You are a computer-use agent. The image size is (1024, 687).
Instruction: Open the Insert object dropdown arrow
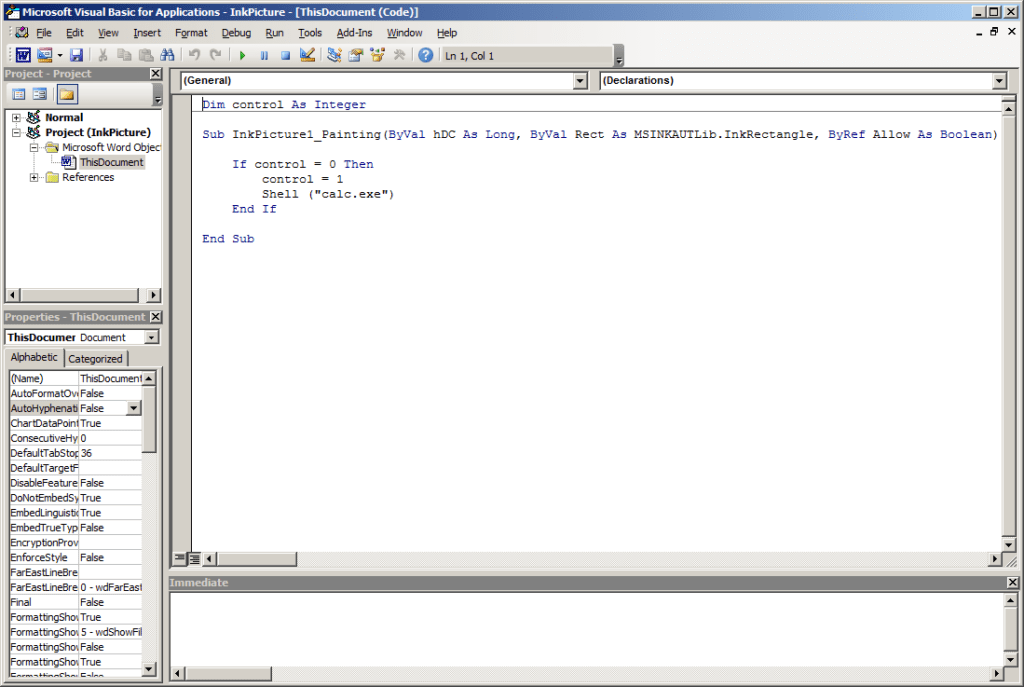pyautogui.click(x=59, y=56)
